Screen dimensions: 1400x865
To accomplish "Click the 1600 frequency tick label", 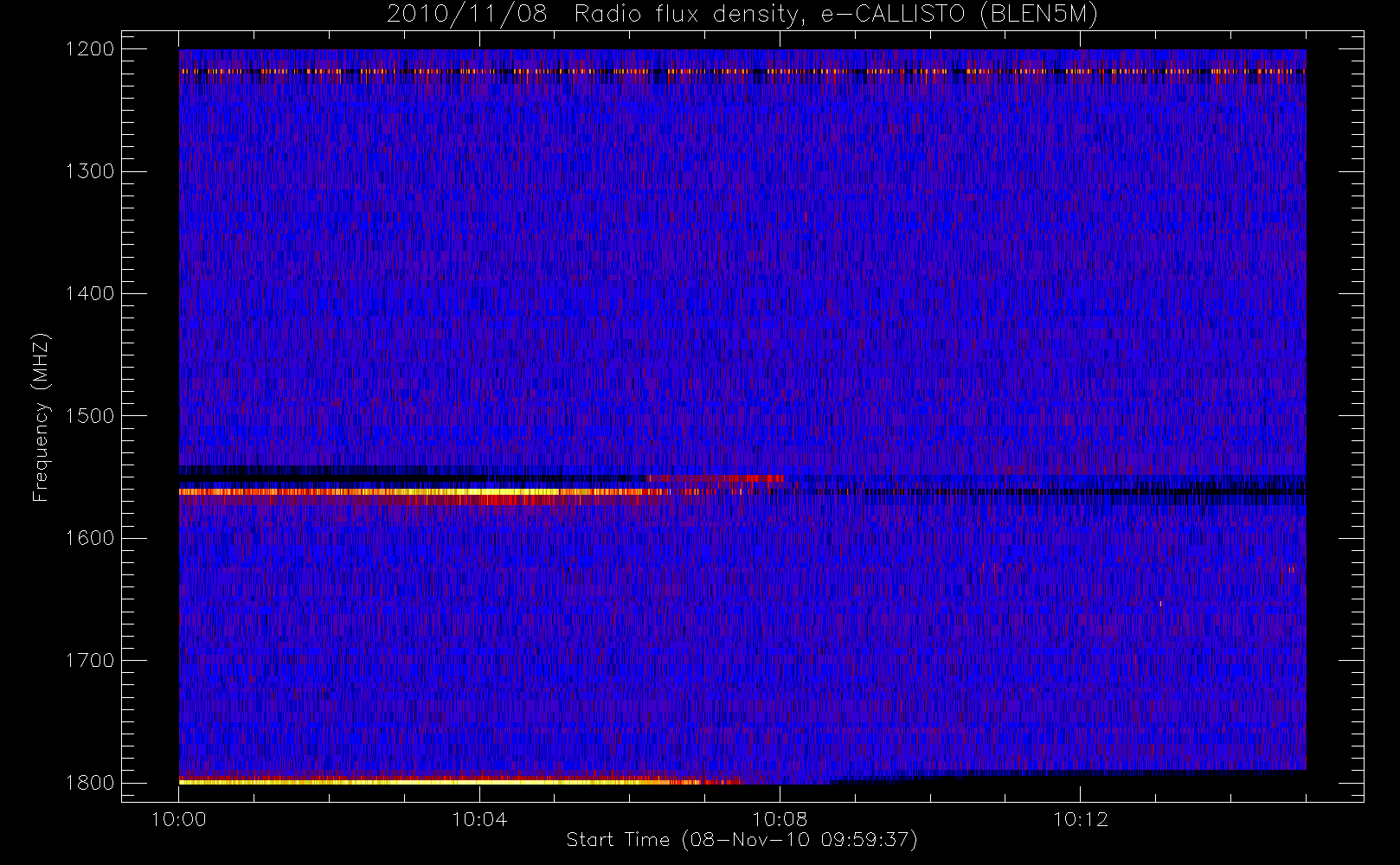I will 90,538.
